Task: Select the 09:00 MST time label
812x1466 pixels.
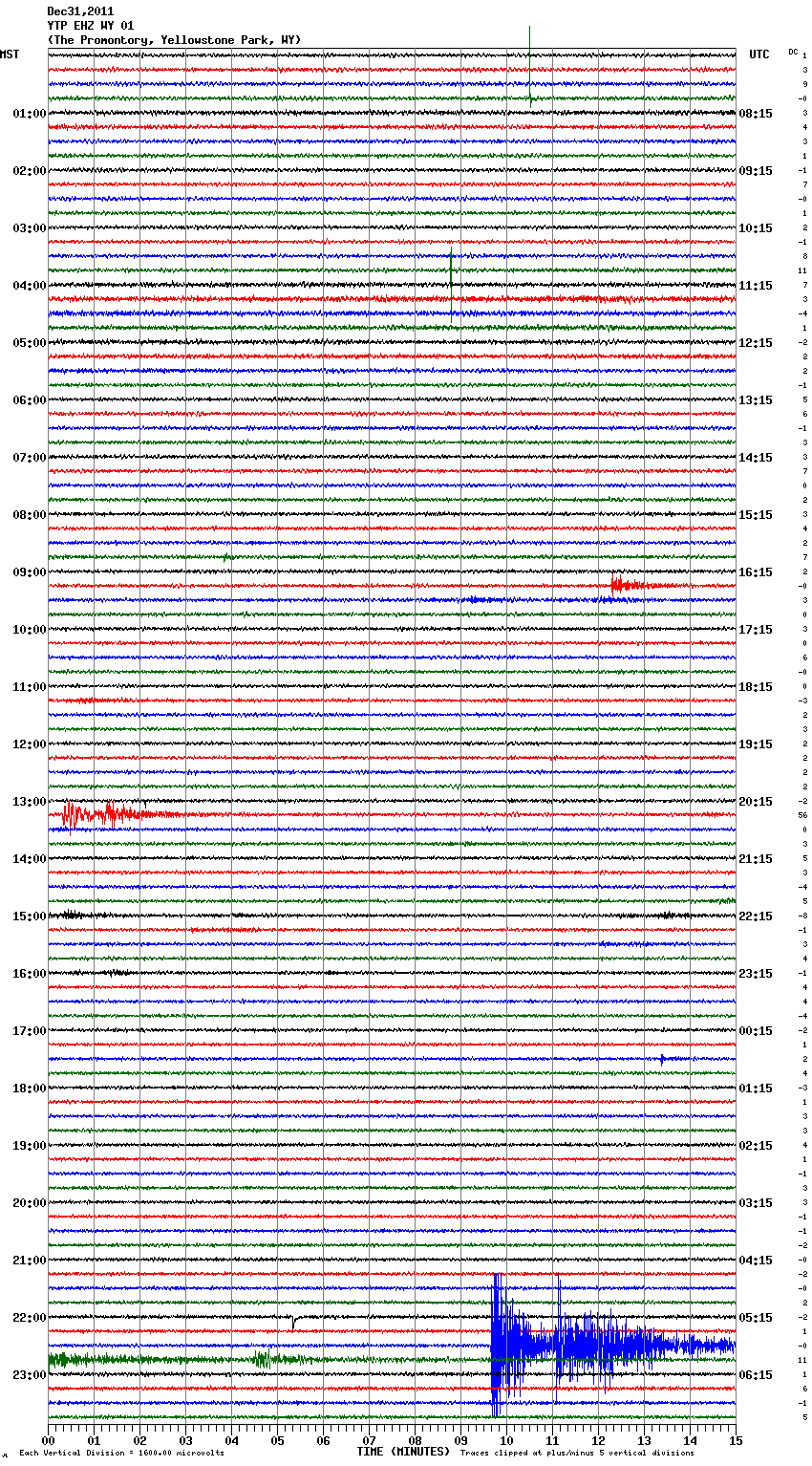Action: point(30,572)
